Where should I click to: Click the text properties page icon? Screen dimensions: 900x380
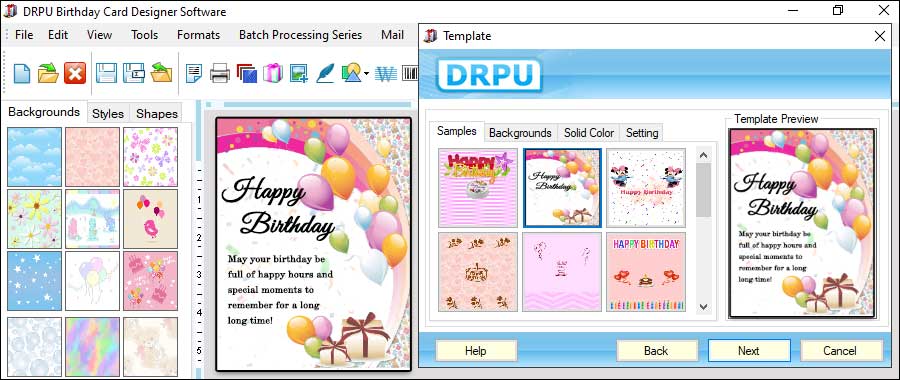point(194,73)
